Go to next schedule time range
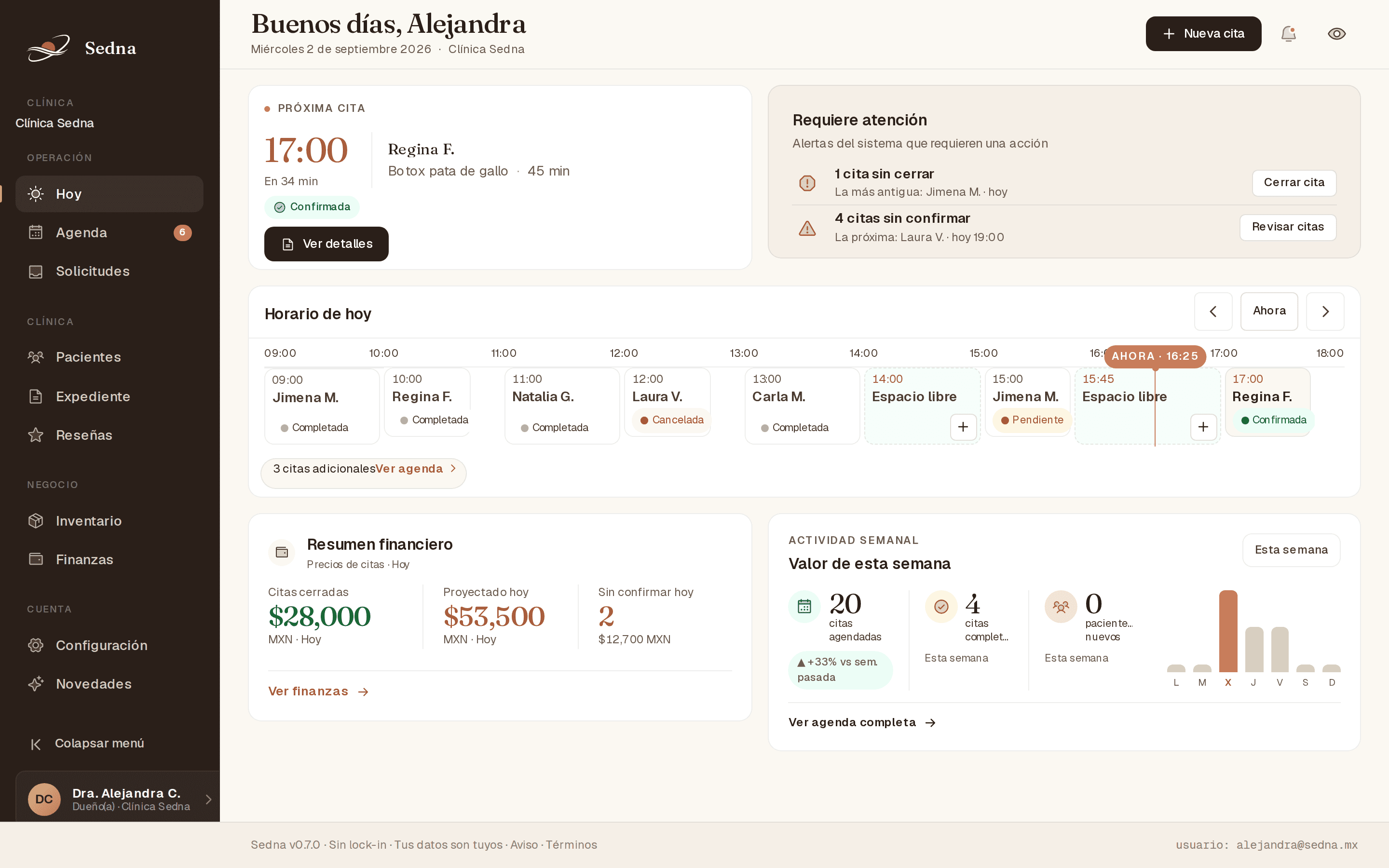 [1325, 311]
